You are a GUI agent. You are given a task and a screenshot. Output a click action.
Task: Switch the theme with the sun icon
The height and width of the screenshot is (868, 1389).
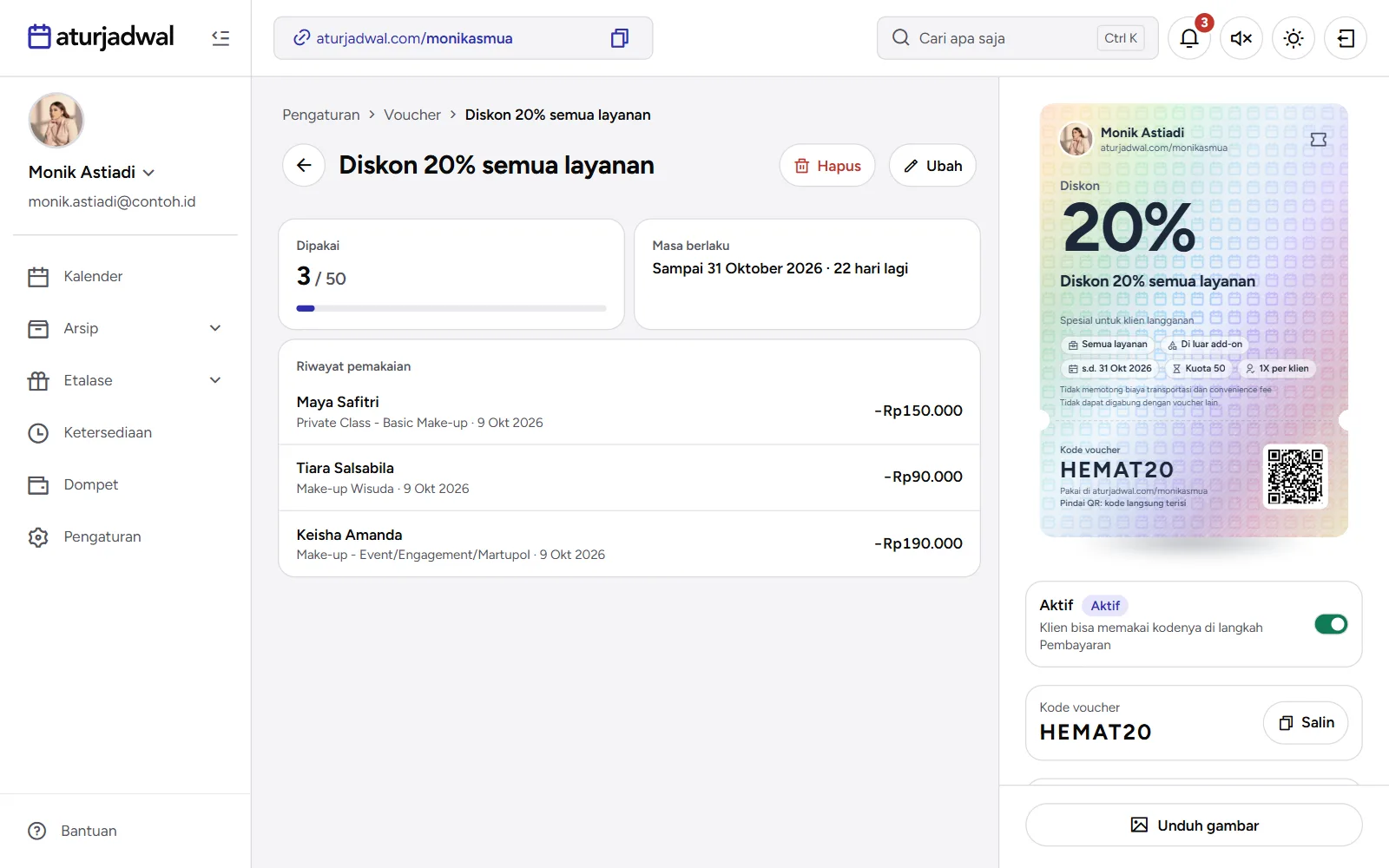[x=1294, y=38]
